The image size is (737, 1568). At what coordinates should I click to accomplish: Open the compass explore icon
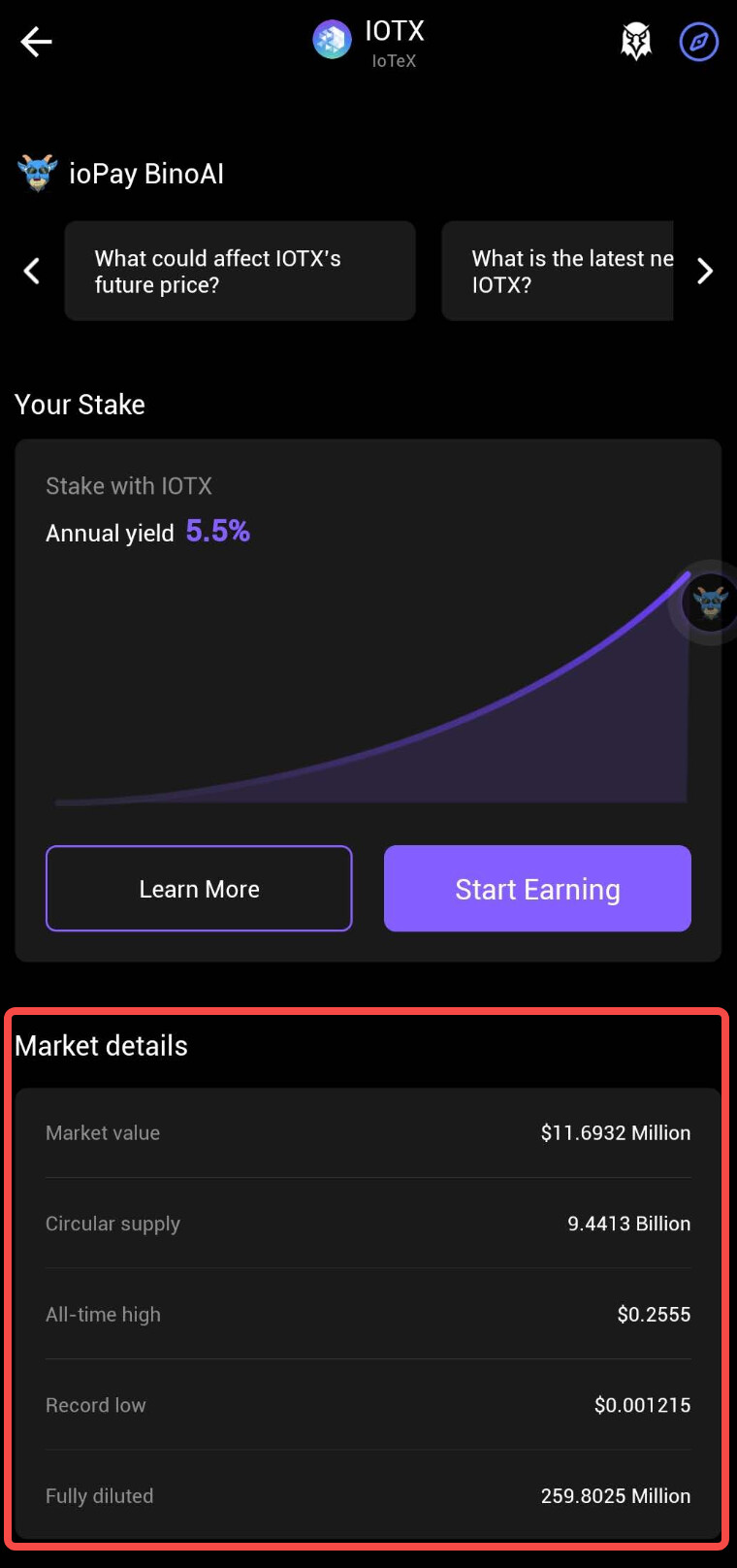[698, 42]
